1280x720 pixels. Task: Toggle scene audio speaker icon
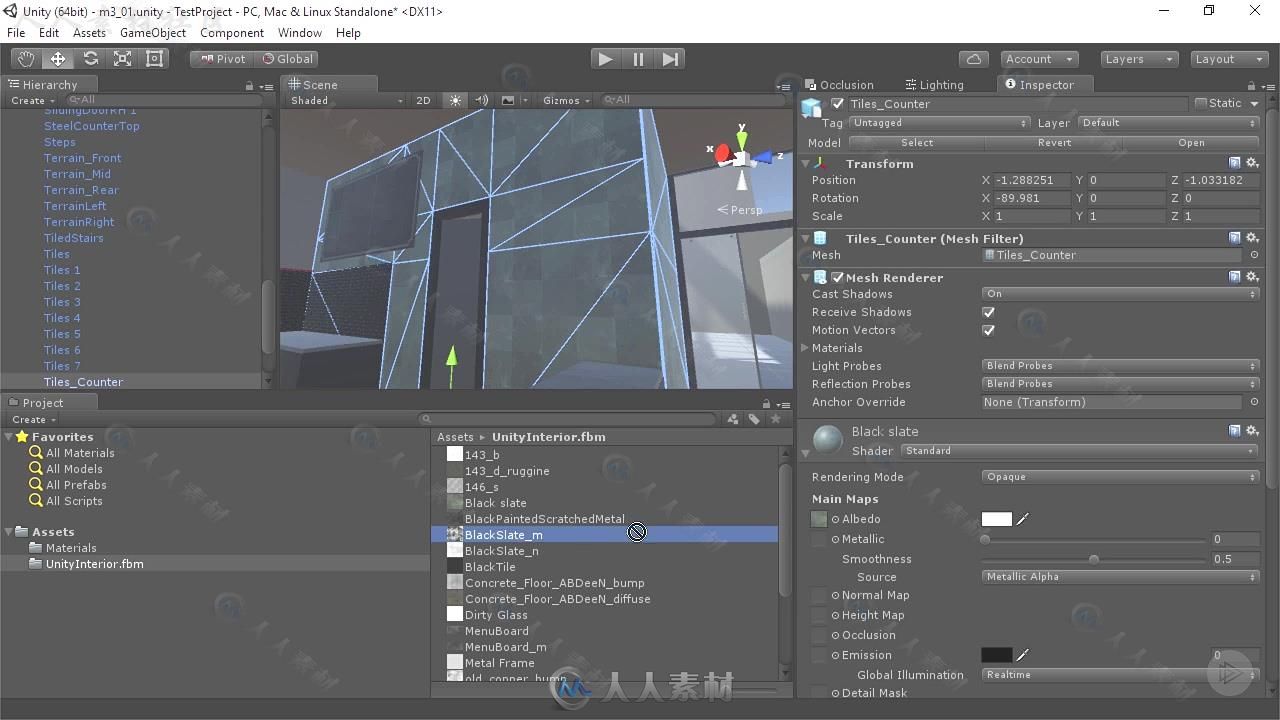482,100
